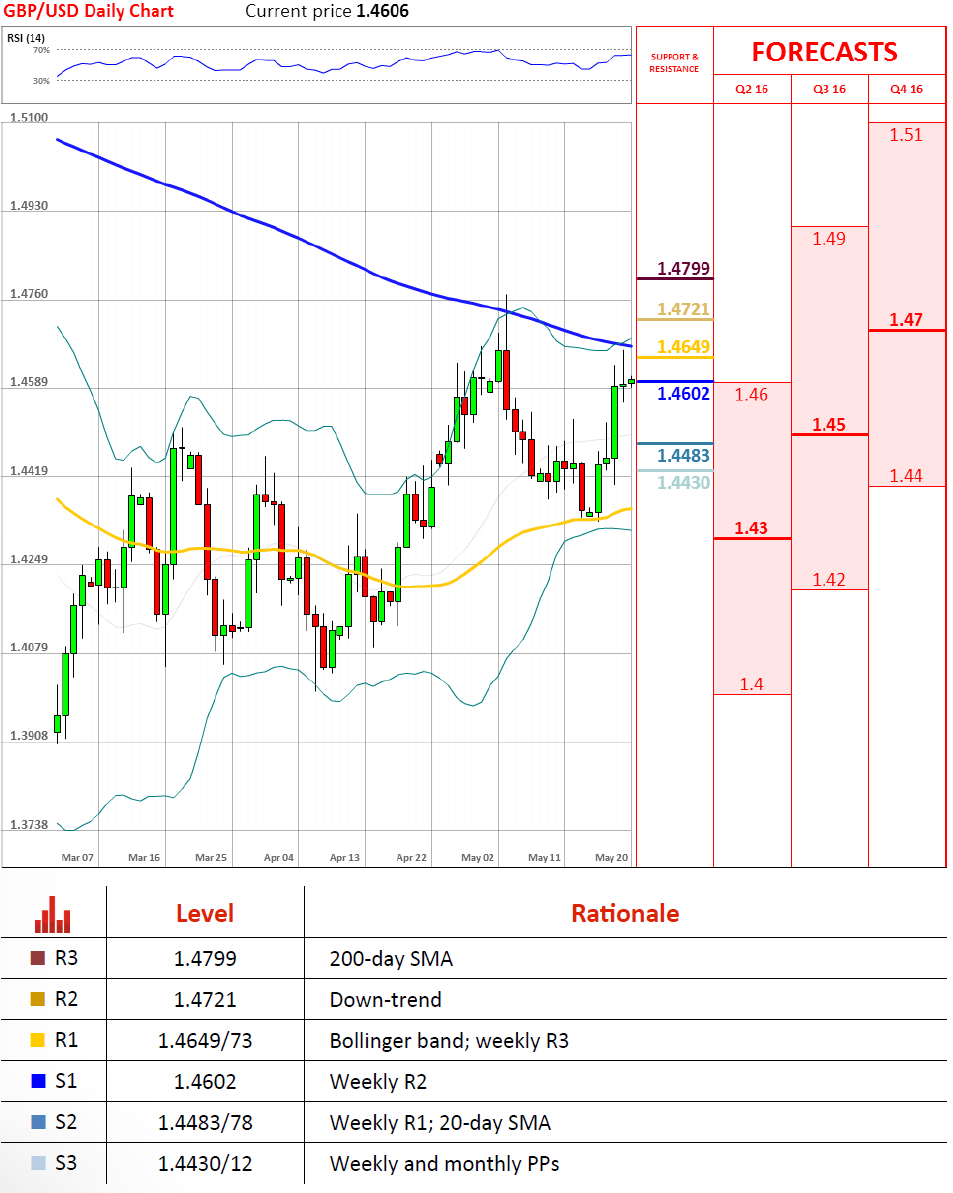Select the S3 light blue swatch

38,1163
